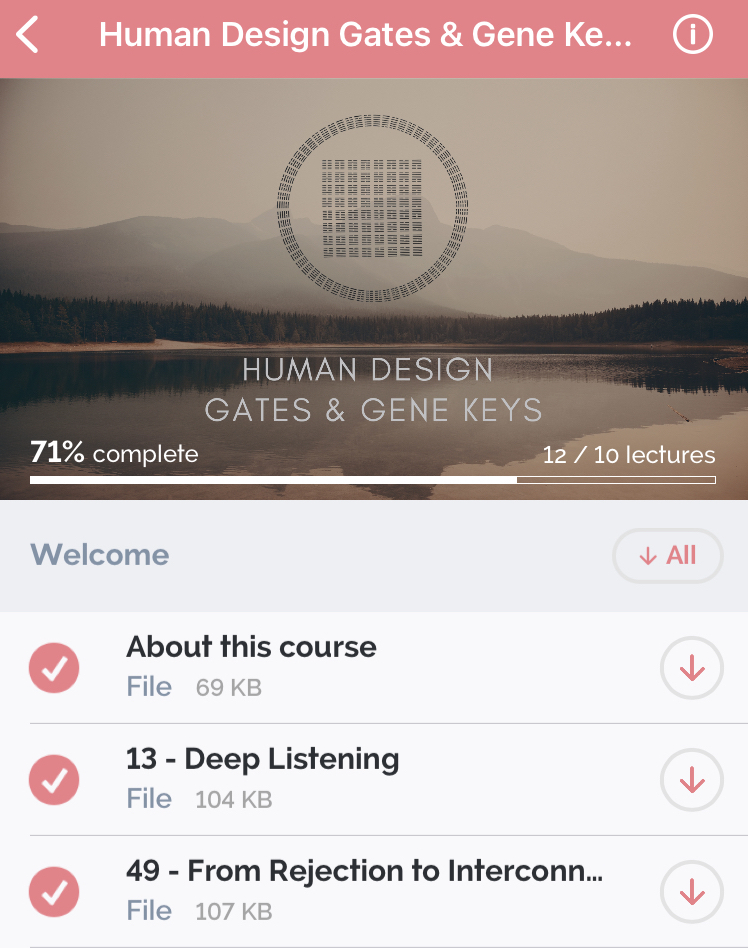Toggle completion check for 49 - From Rejection
This screenshot has width=748, height=948.
(54, 891)
